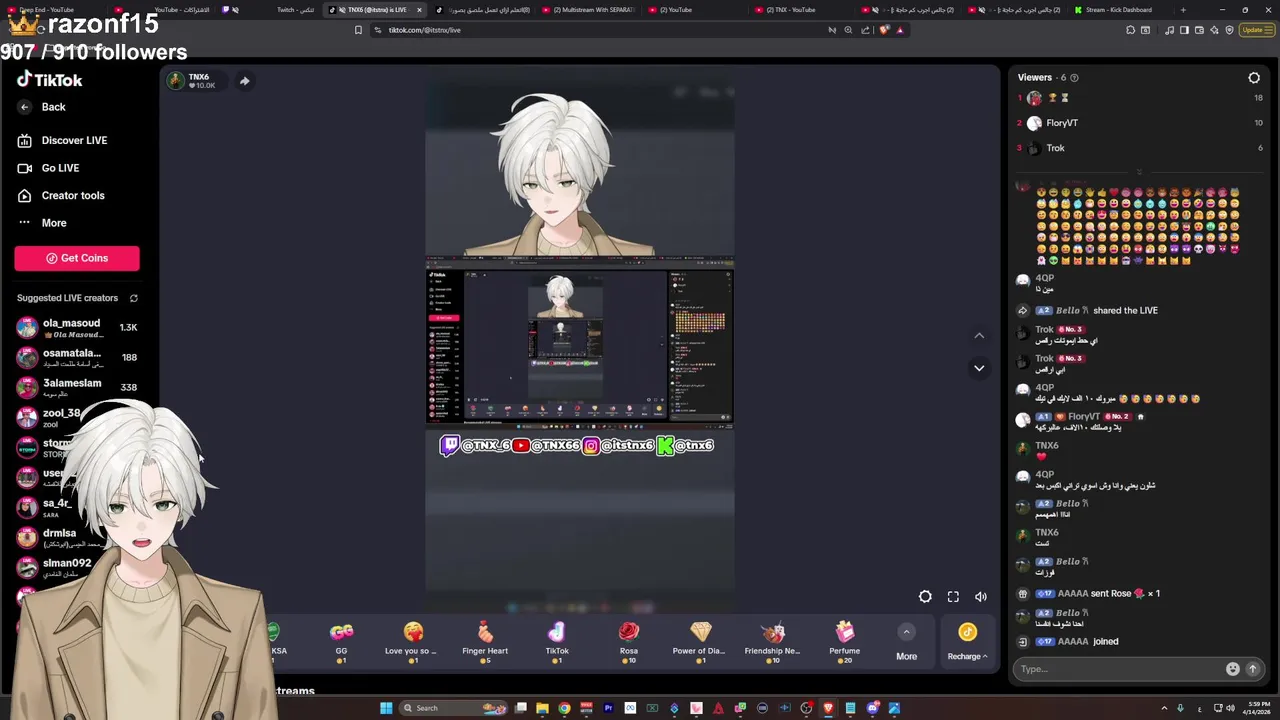This screenshot has height=720, width=1280.
Task: Send the GG gift
Action: coord(341,641)
